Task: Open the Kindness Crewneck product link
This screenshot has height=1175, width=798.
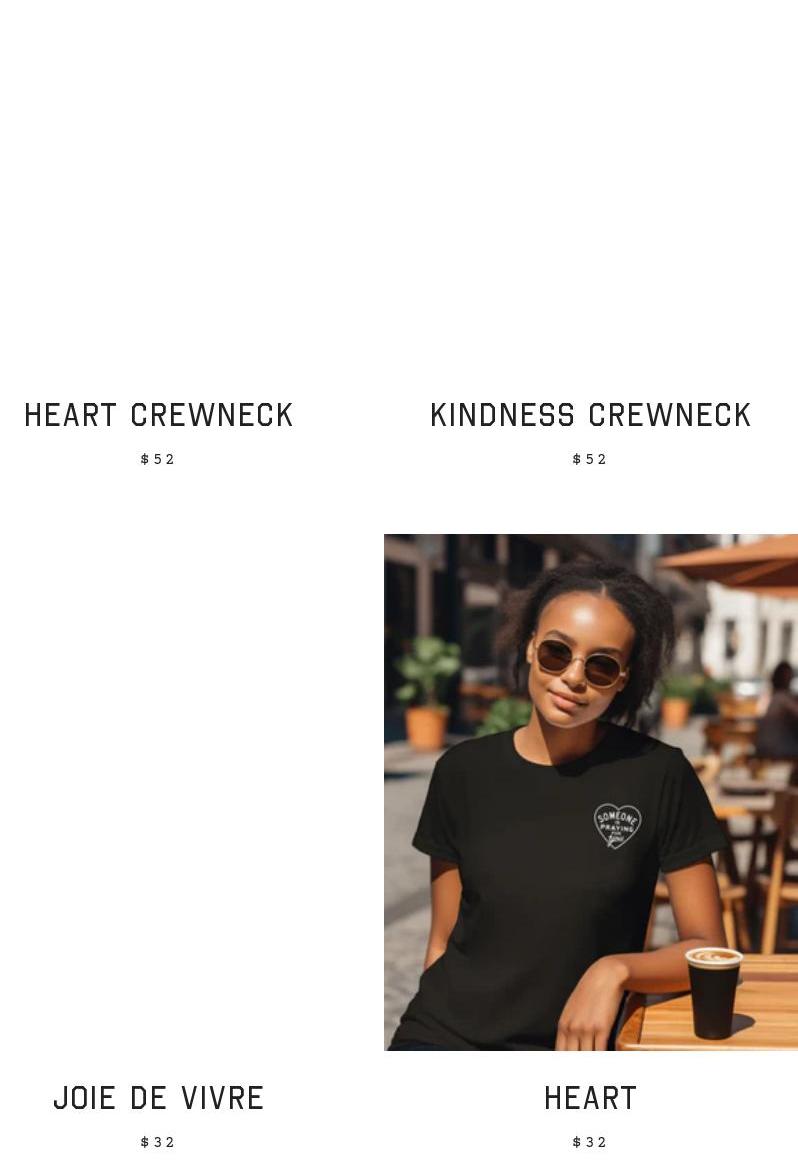Action: point(590,415)
